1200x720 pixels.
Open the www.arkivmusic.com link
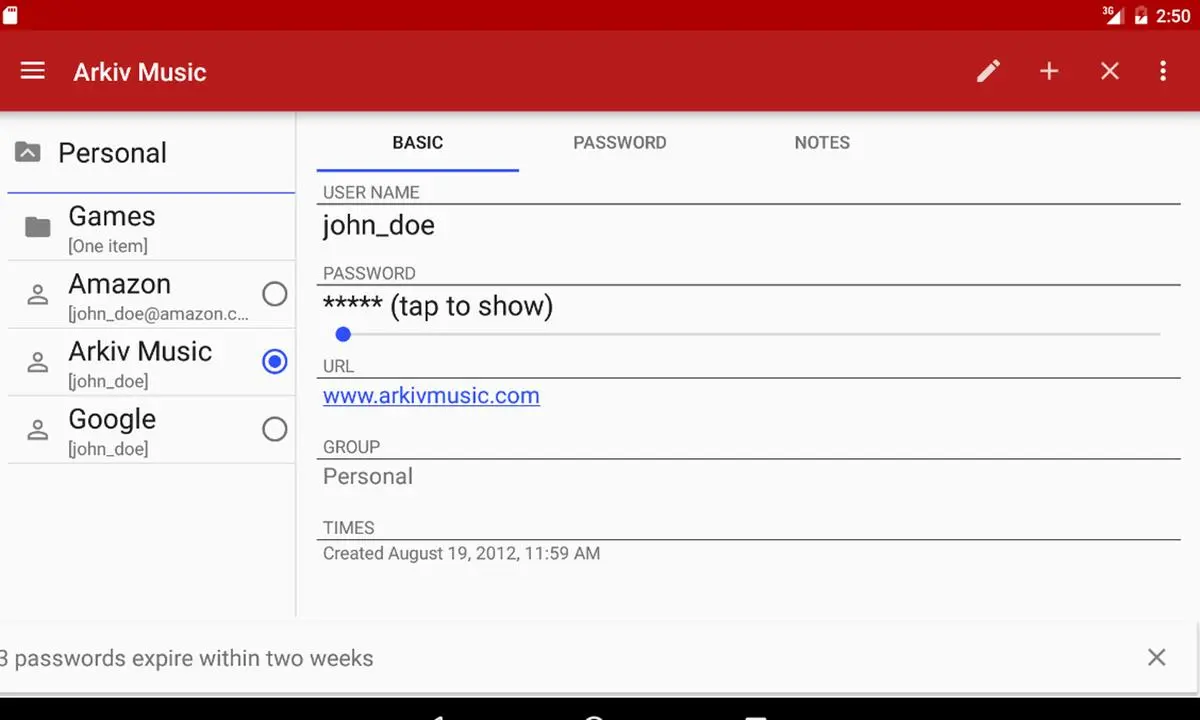pyautogui.click(x=431, y=396)
